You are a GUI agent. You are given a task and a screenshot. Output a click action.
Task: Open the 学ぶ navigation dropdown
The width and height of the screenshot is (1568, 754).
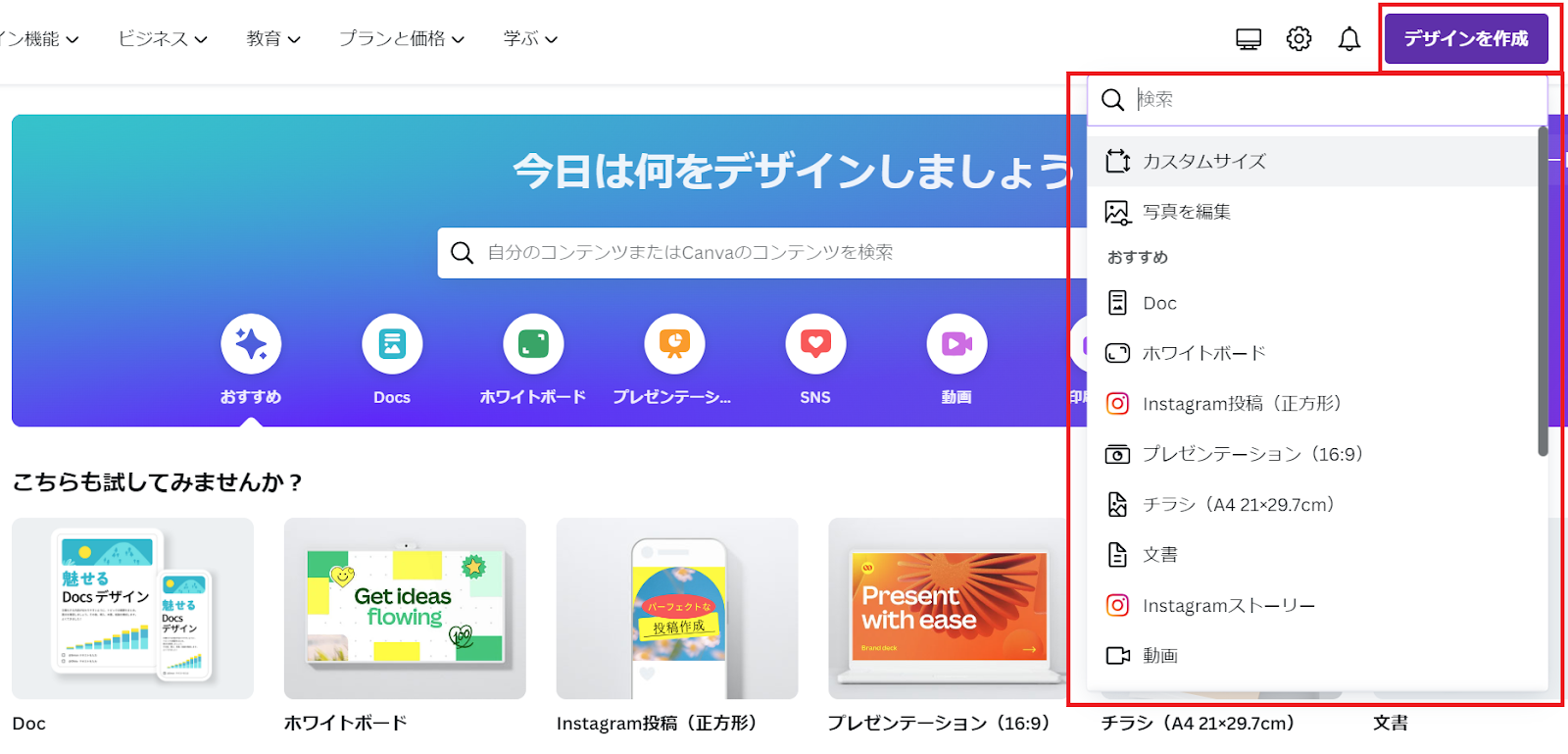(529, 39)
